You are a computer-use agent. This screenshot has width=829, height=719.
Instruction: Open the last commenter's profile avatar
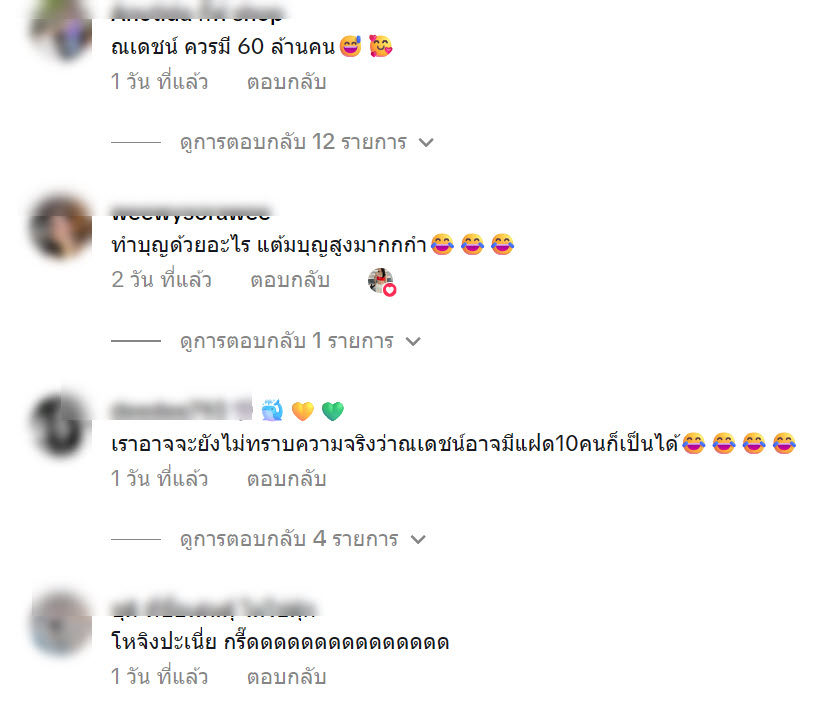[x=61, y=624]
